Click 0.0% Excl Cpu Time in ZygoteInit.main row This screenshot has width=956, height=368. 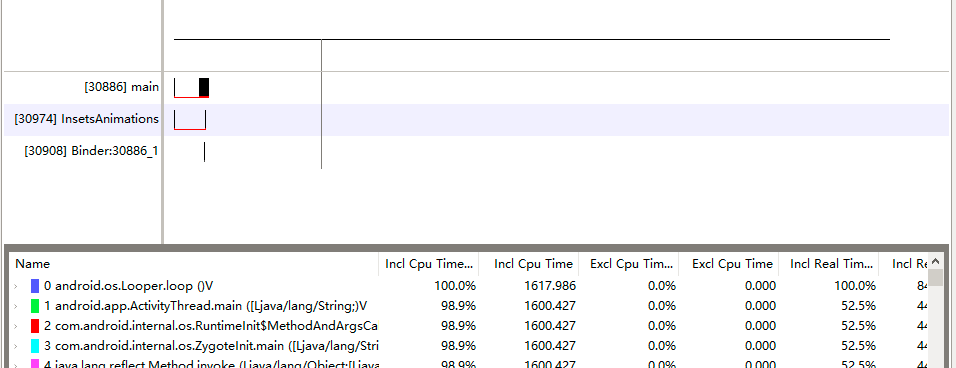click(662, 346)
